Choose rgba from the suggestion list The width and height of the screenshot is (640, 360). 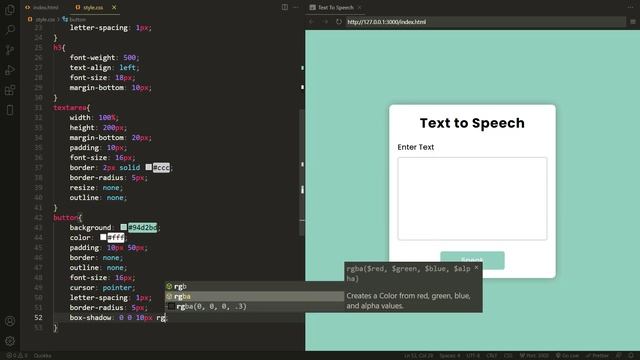[255, 296]
